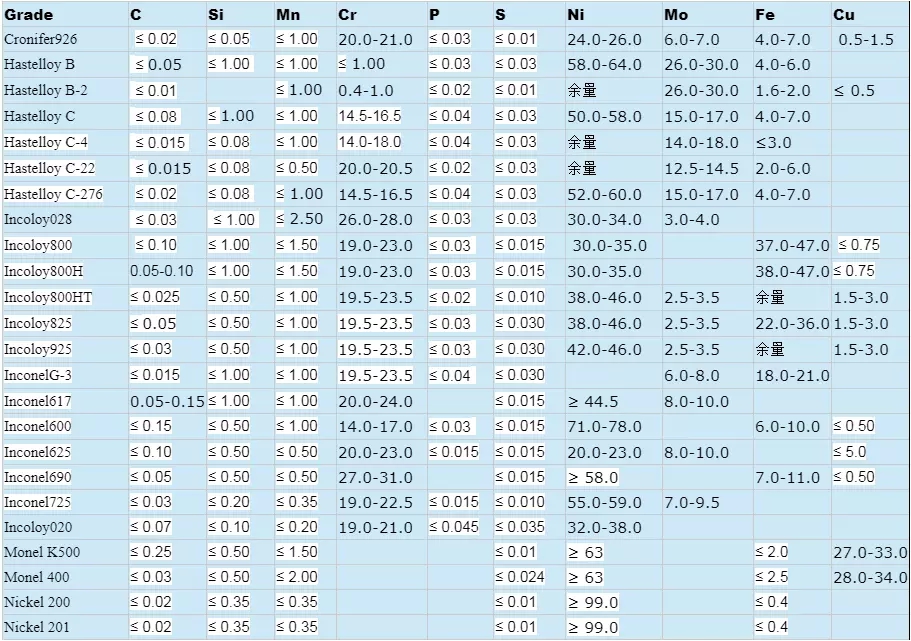The image size is (911, 641).
Task: Click Incoloy028 Mn value ≤ 2.50
Action: click(299, 219)
